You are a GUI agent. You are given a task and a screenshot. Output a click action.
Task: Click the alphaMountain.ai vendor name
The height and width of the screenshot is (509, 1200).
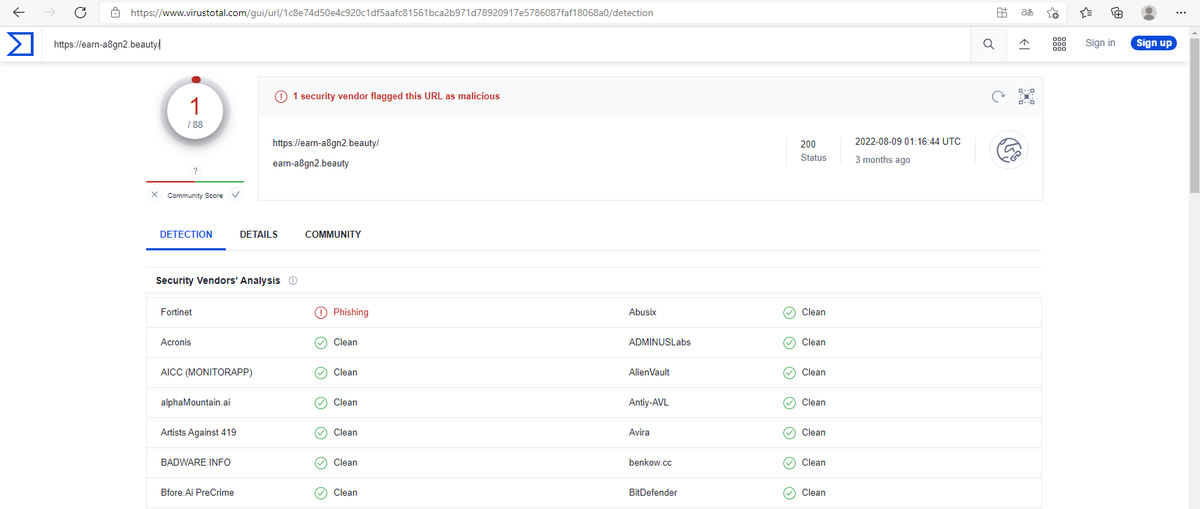point(194,402)
